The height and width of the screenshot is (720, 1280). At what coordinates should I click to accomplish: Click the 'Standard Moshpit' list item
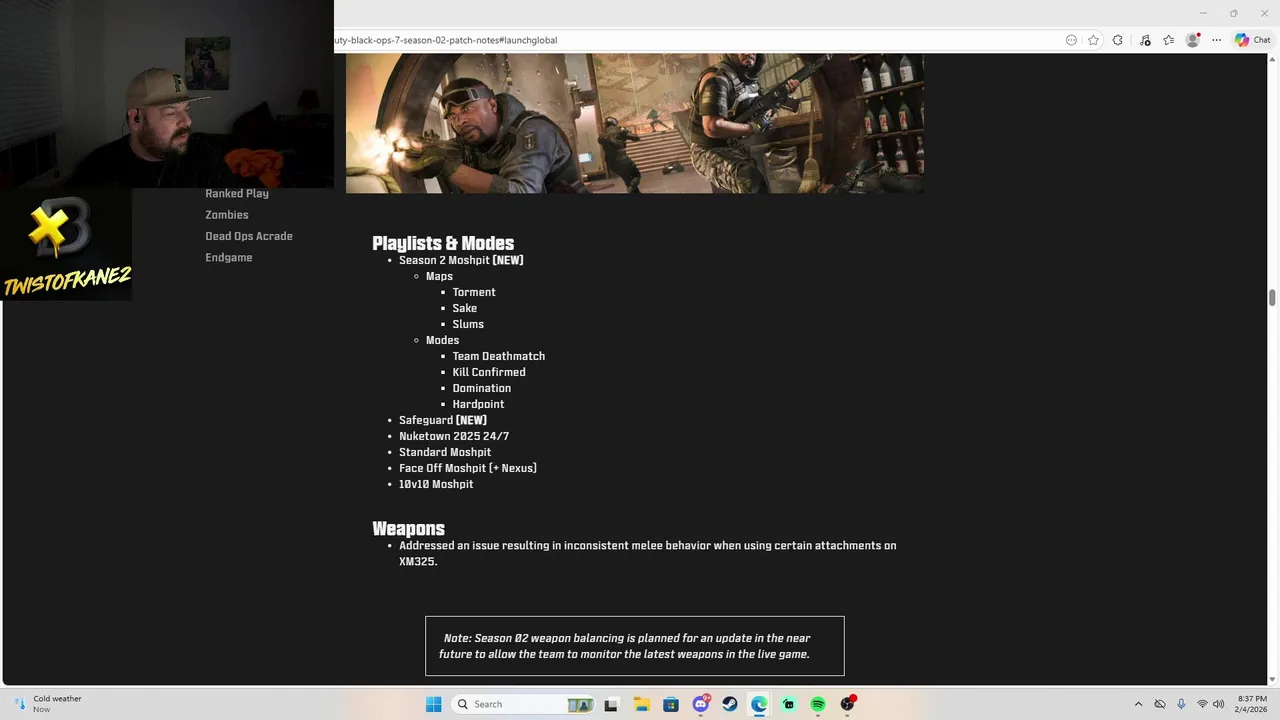click(x=445, y=452)
